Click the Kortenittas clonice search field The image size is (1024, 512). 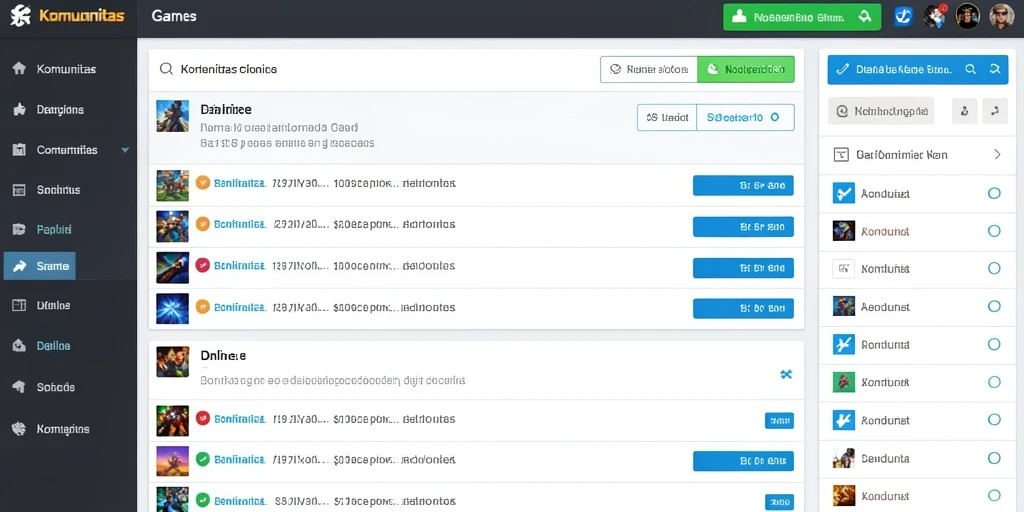(x=374, y=69)
